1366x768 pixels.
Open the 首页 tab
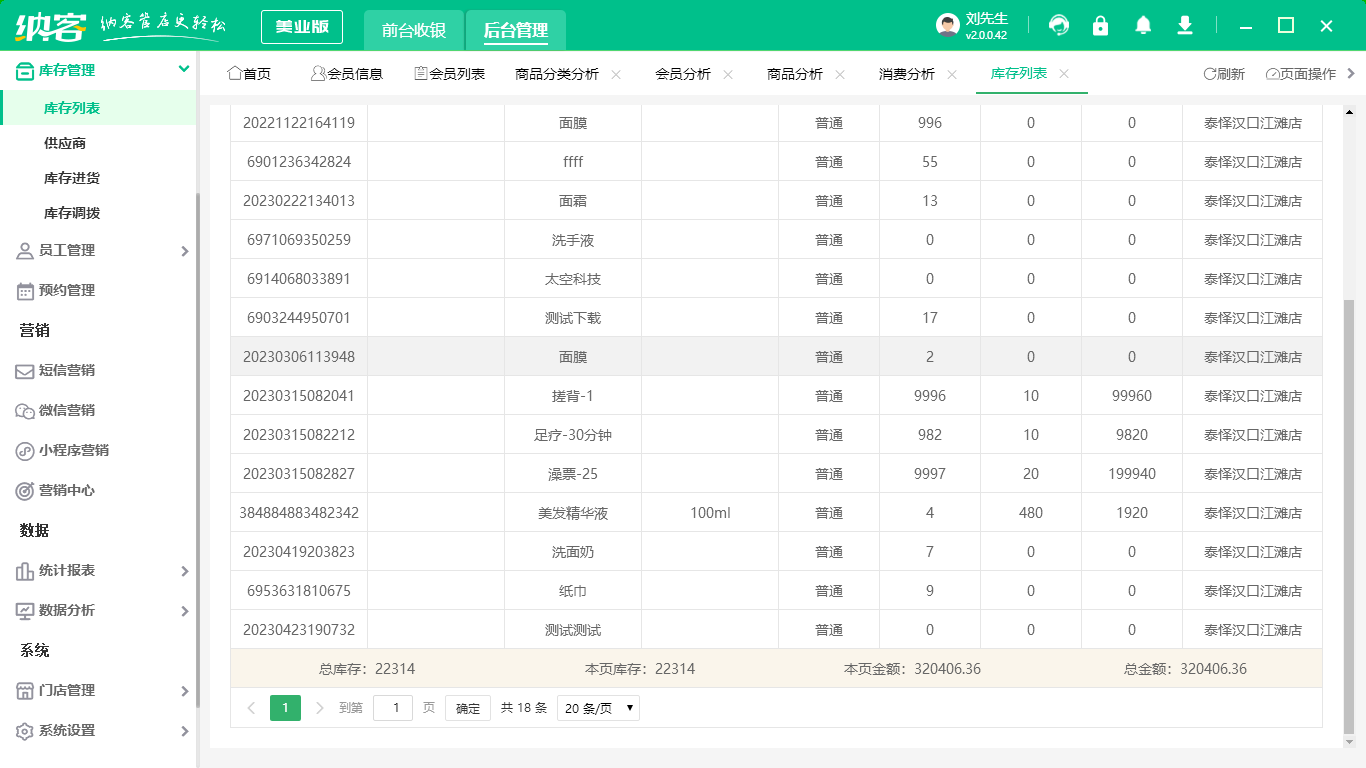click(x=249, y=74)
